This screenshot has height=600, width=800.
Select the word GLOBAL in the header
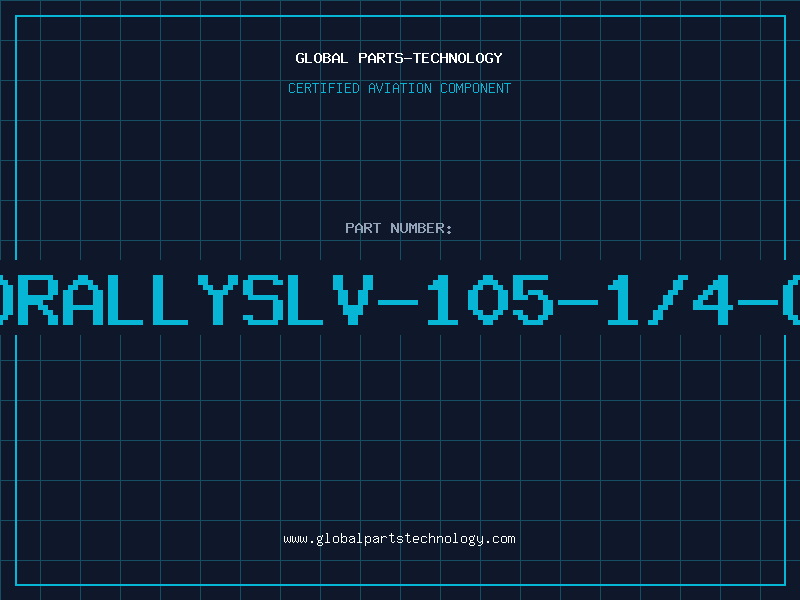click(321, 58)
